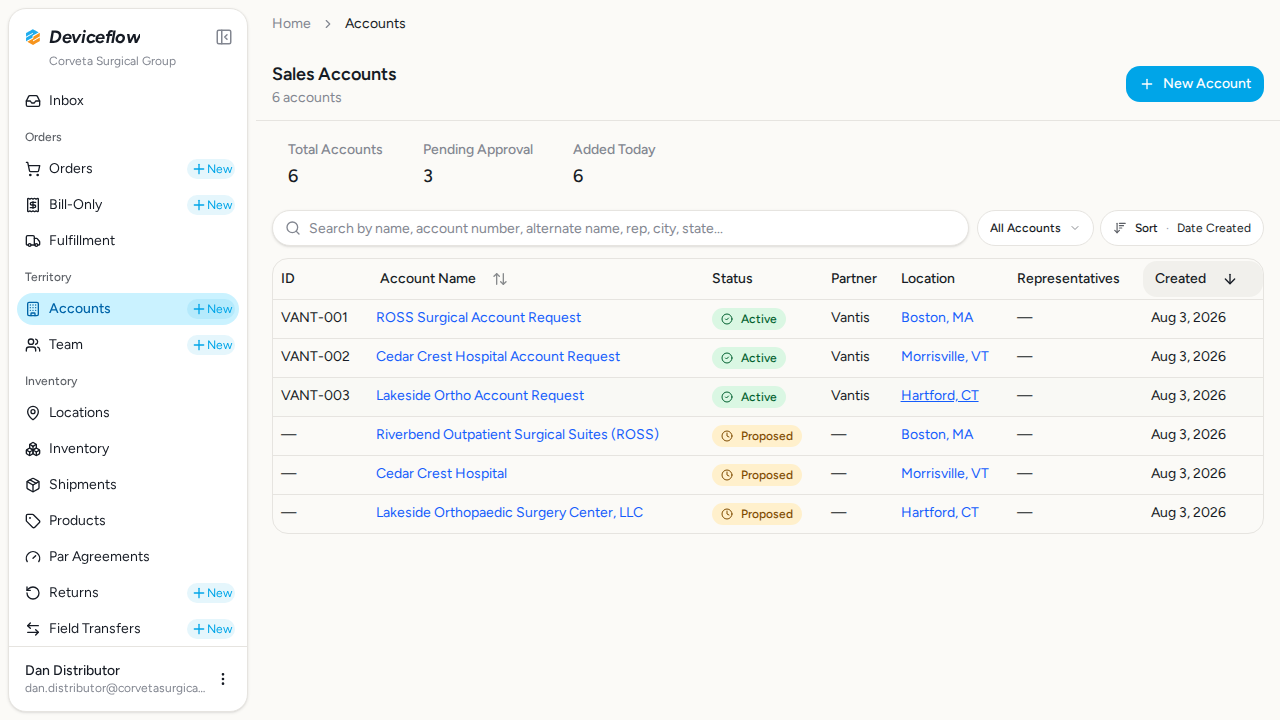Click the Total Accounts stat
Image resolution: width=1280 pixels, height=720 pixels.
coord(335,163)
